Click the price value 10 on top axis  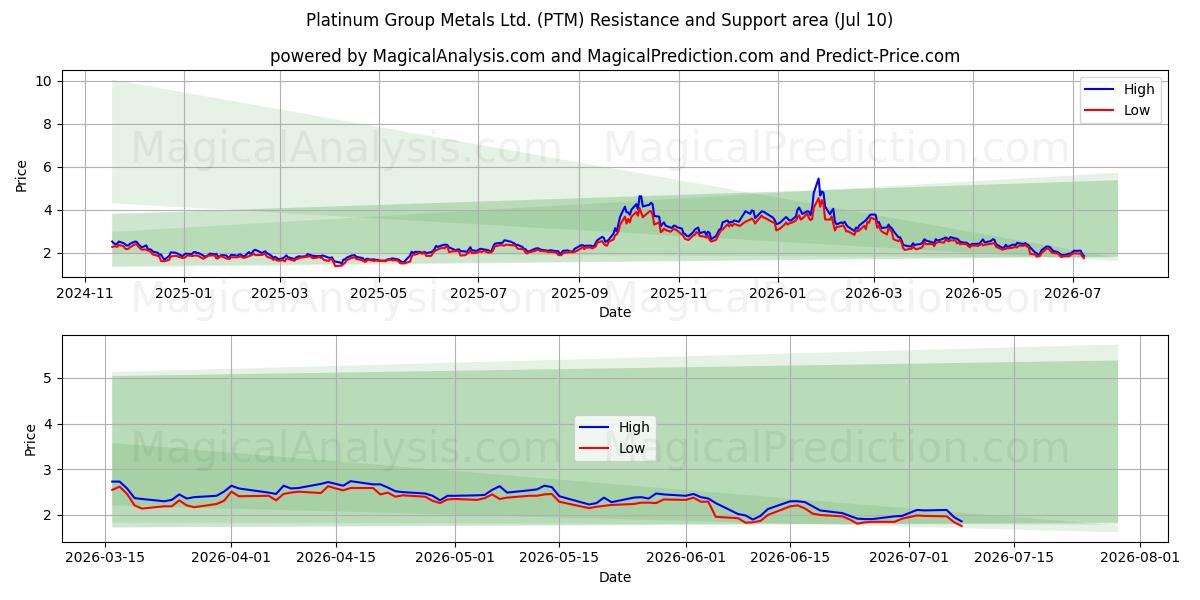46,81
